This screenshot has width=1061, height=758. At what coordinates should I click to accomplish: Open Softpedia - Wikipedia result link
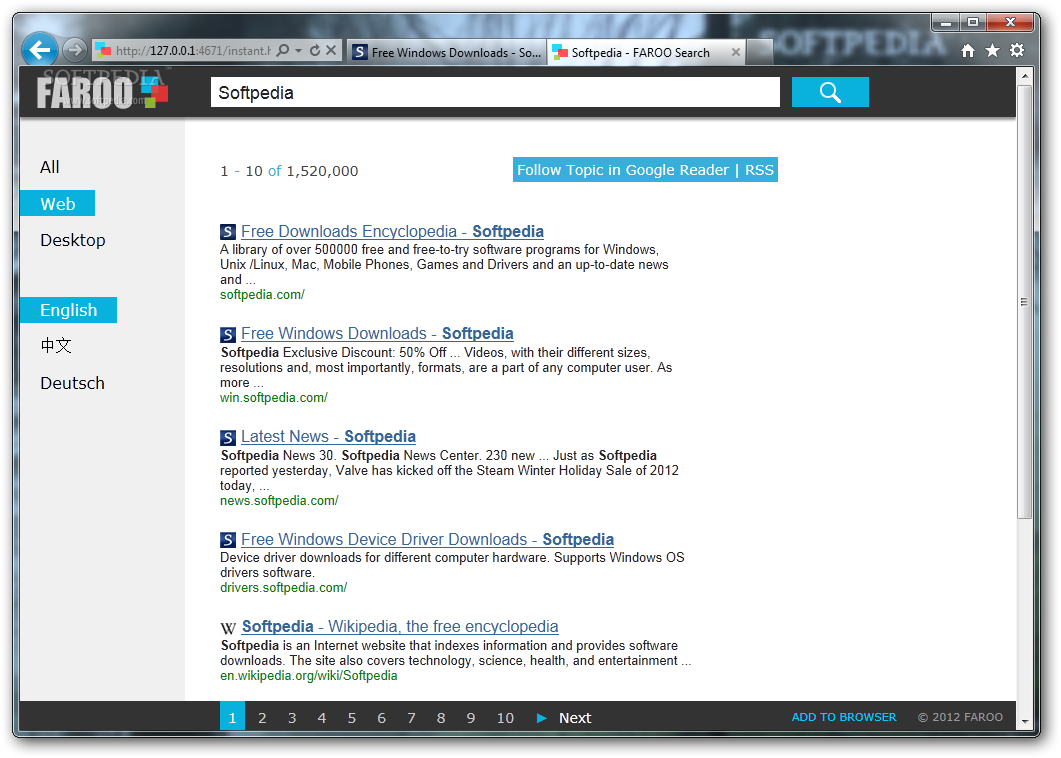(x=400, y=627)
